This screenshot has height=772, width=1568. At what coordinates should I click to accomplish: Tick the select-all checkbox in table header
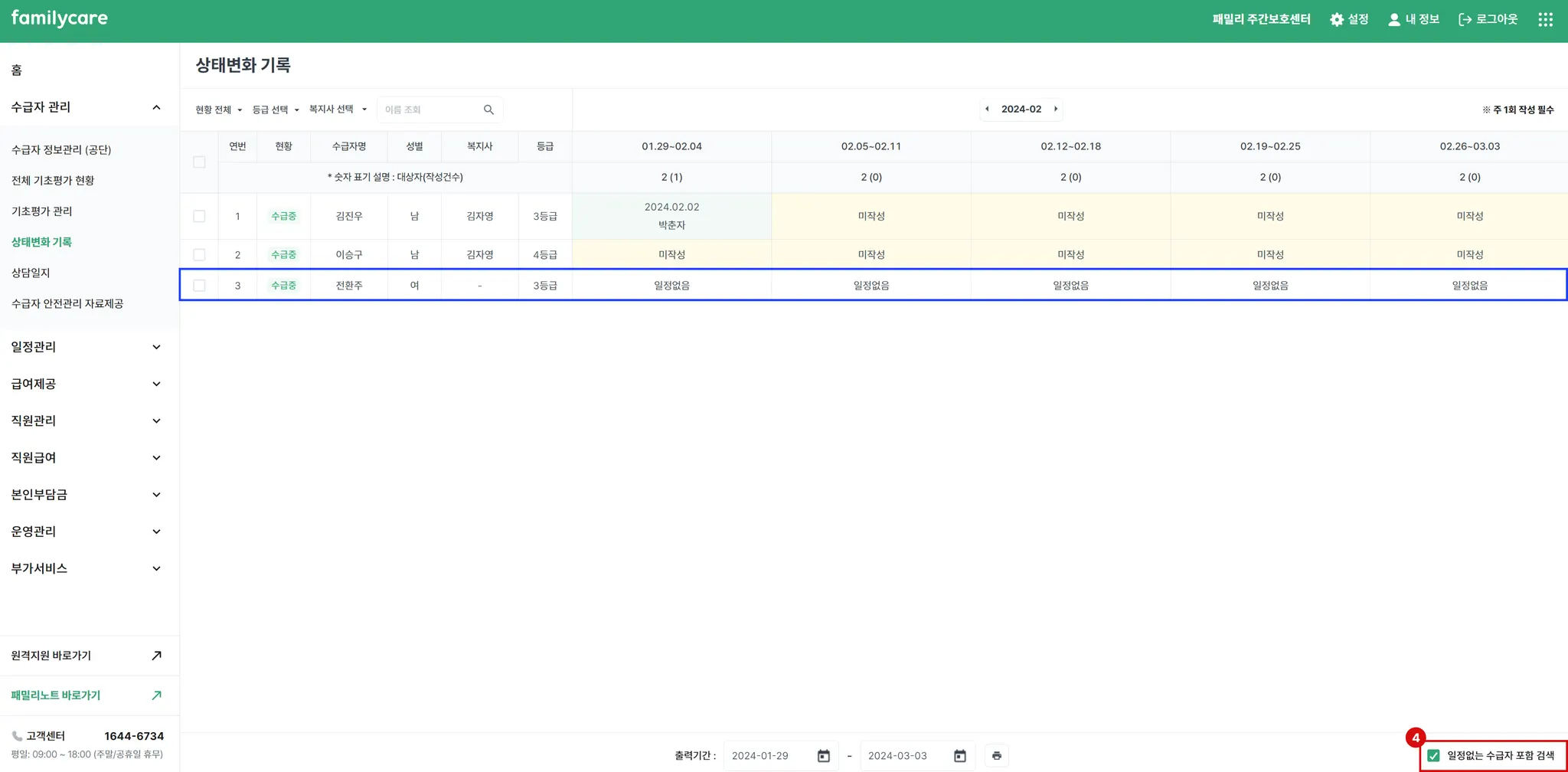pyautogui.click(x=199, y=162)
